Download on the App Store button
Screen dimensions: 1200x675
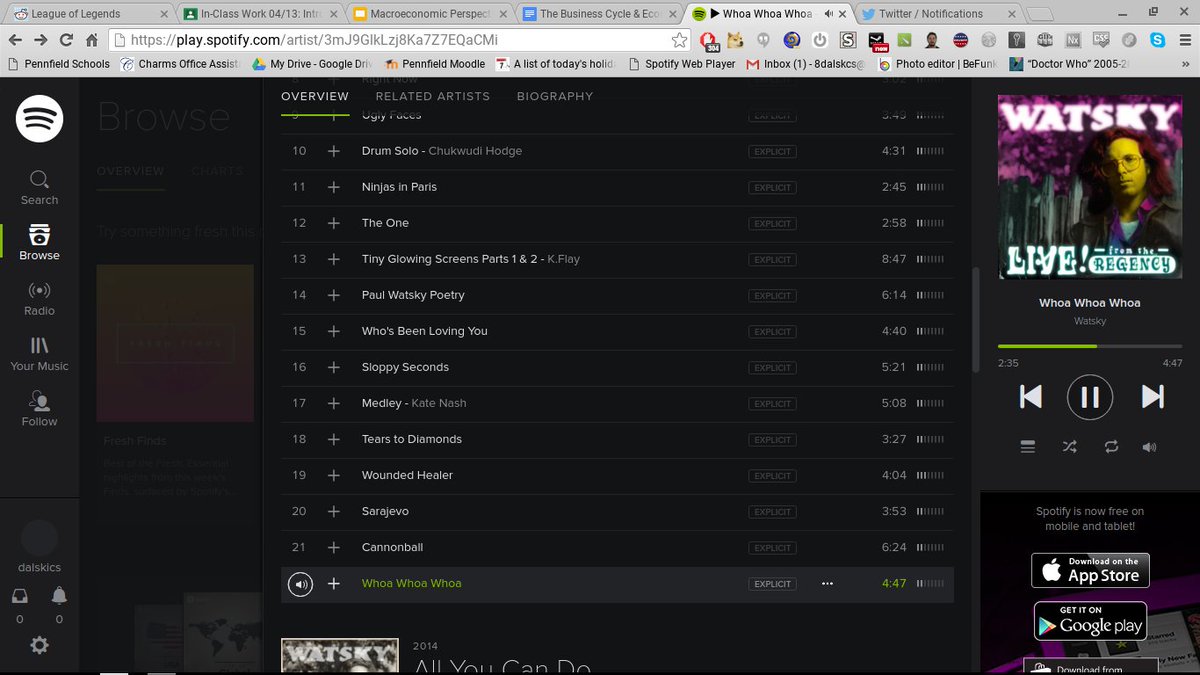click(x=1090, y=570)
